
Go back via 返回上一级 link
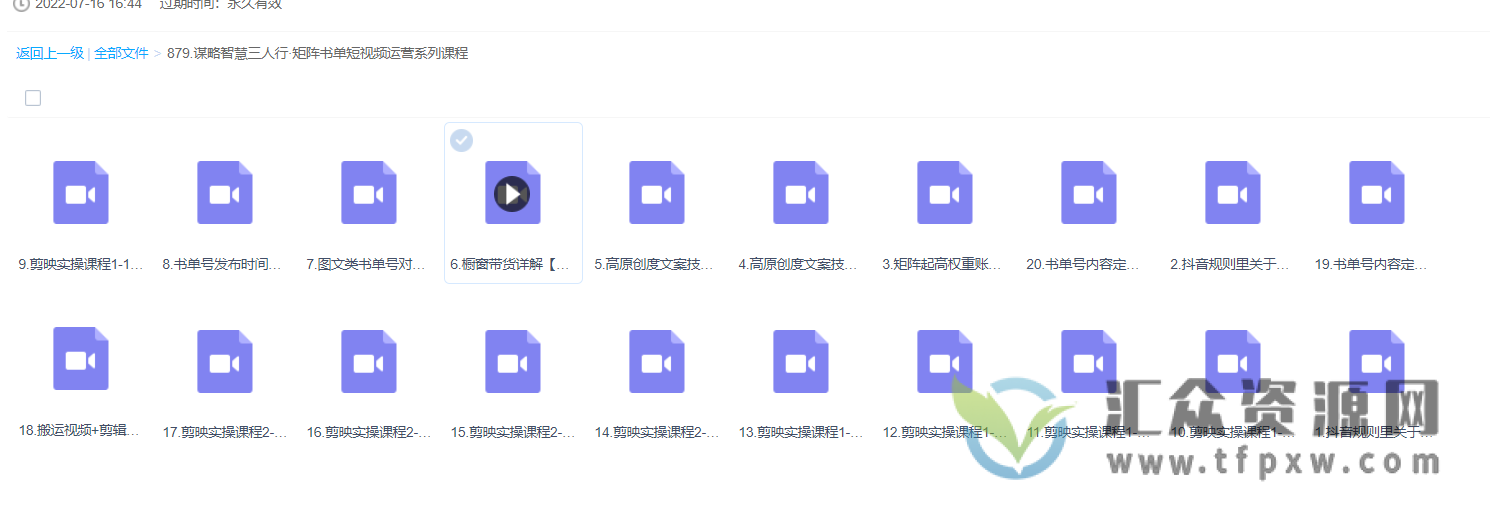(50, 53)
